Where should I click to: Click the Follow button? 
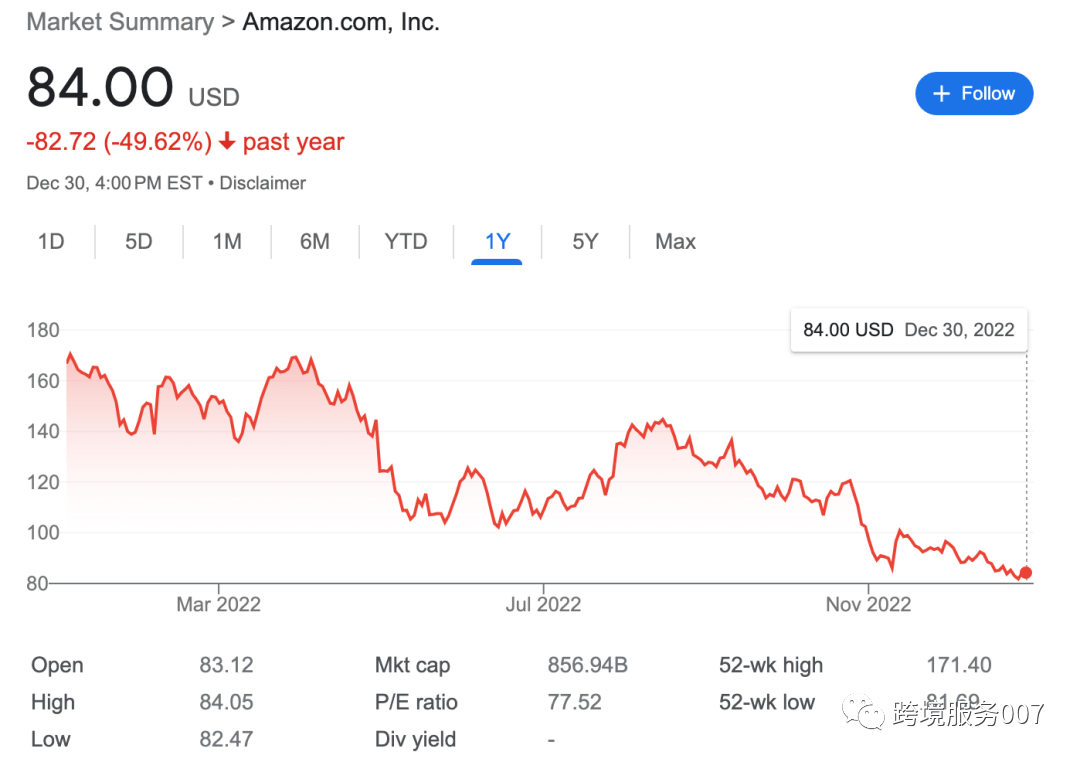[974, 94]
